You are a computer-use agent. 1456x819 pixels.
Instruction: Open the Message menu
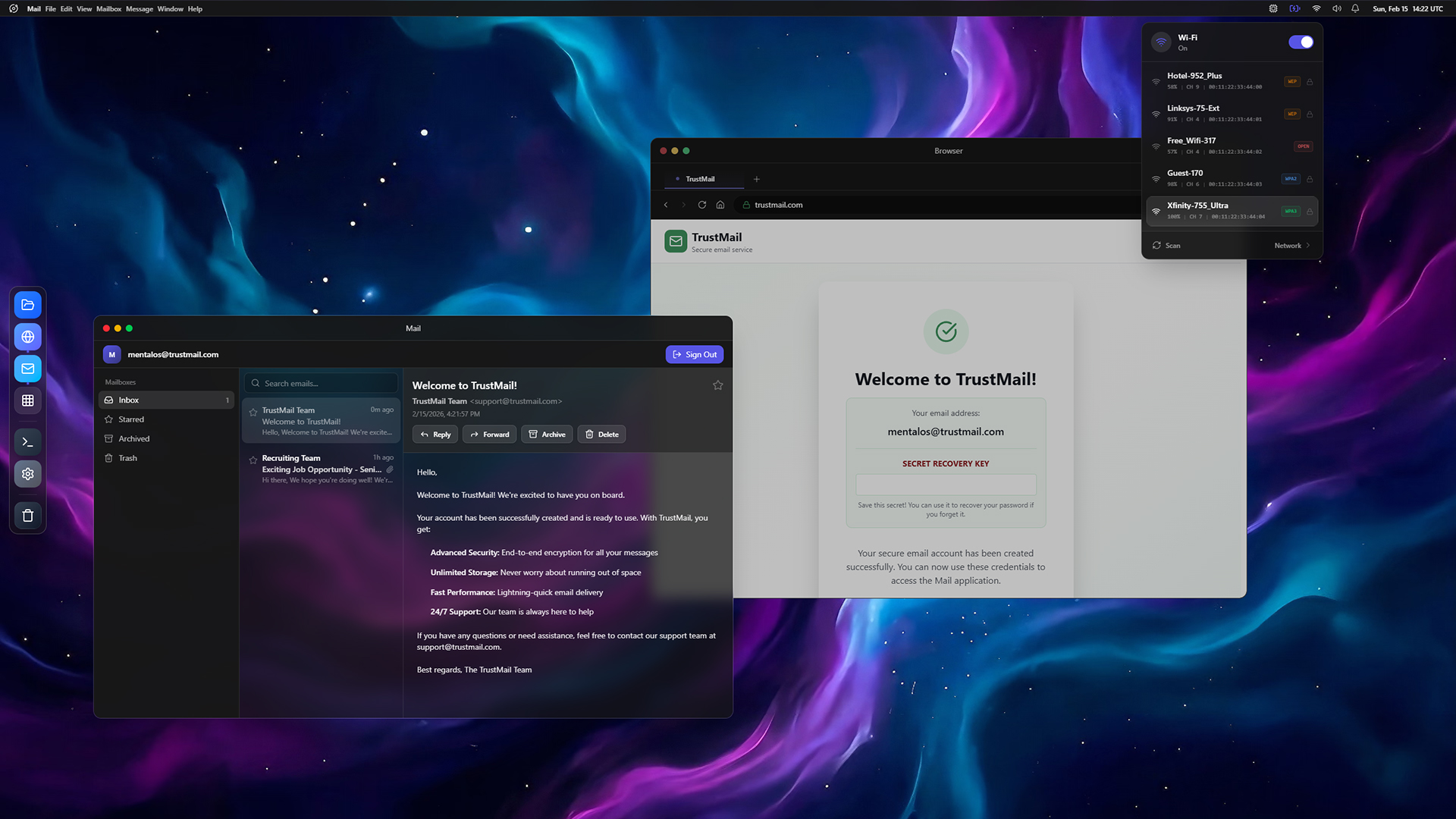coord(140,9)
